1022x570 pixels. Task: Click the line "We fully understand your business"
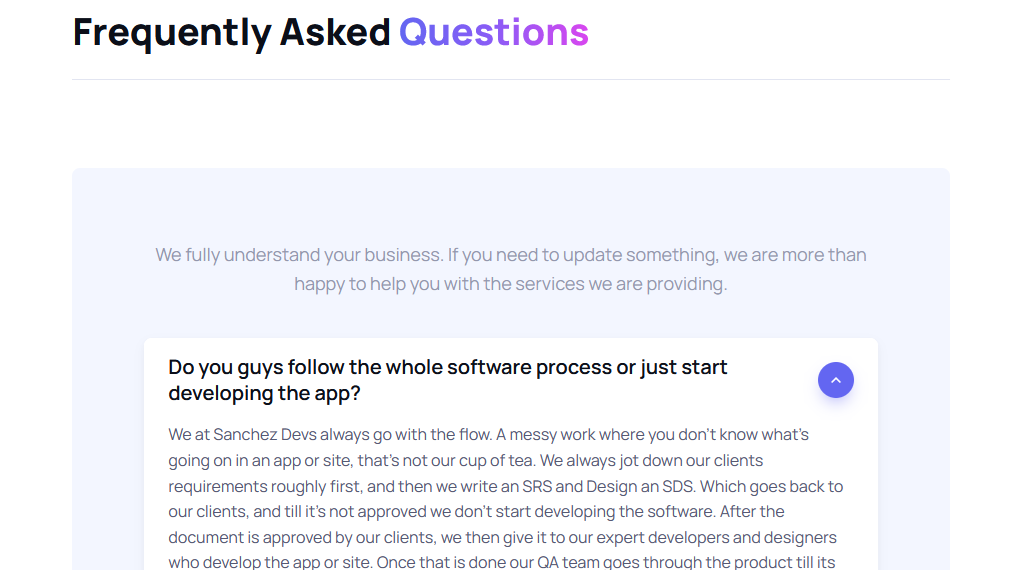click(510, 255)
